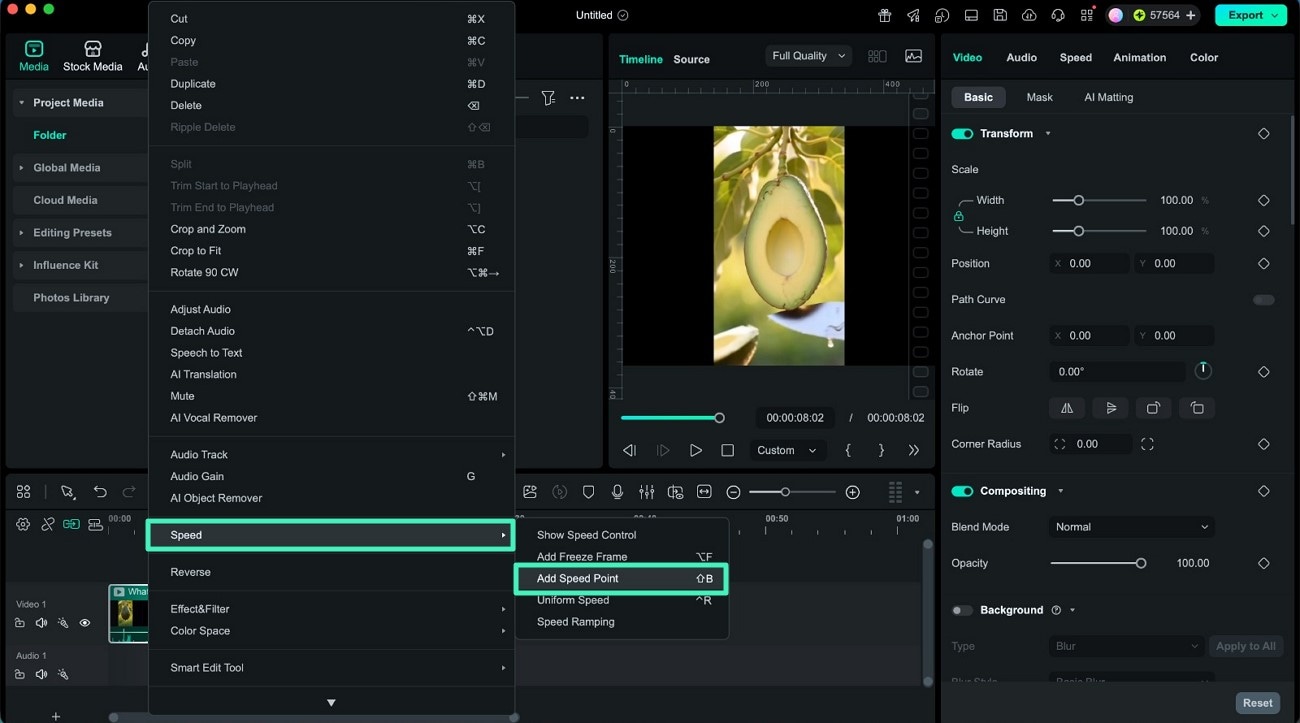Click the microphone voiceover icon
1300x723 pixels.
coord(618,492)
